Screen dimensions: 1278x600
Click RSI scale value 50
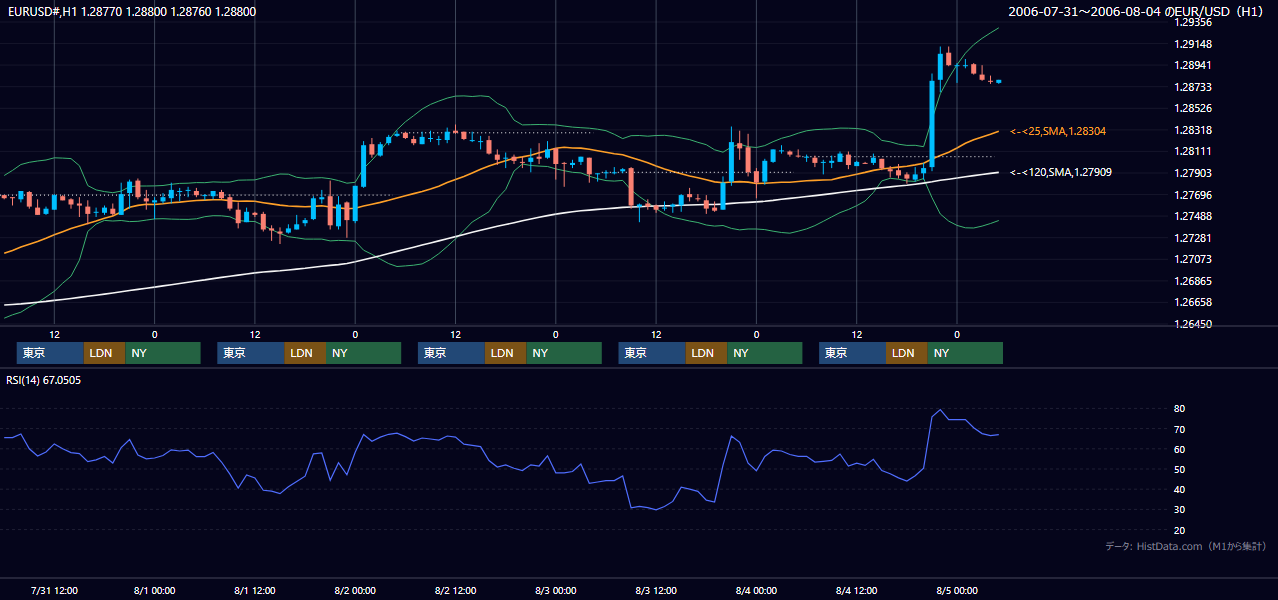(1180, 469)
